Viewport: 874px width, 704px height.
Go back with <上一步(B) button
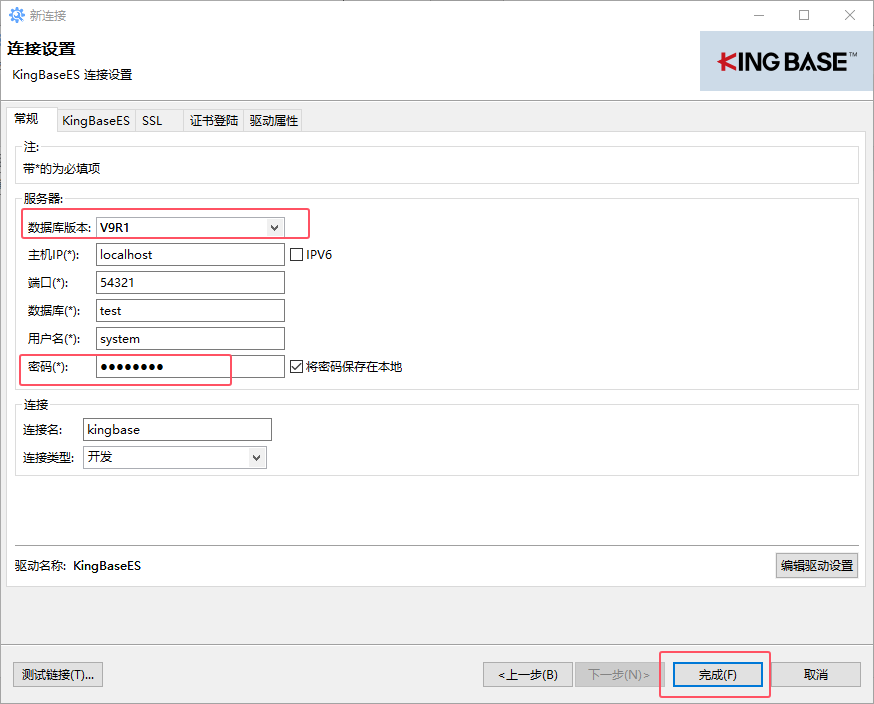528,674
